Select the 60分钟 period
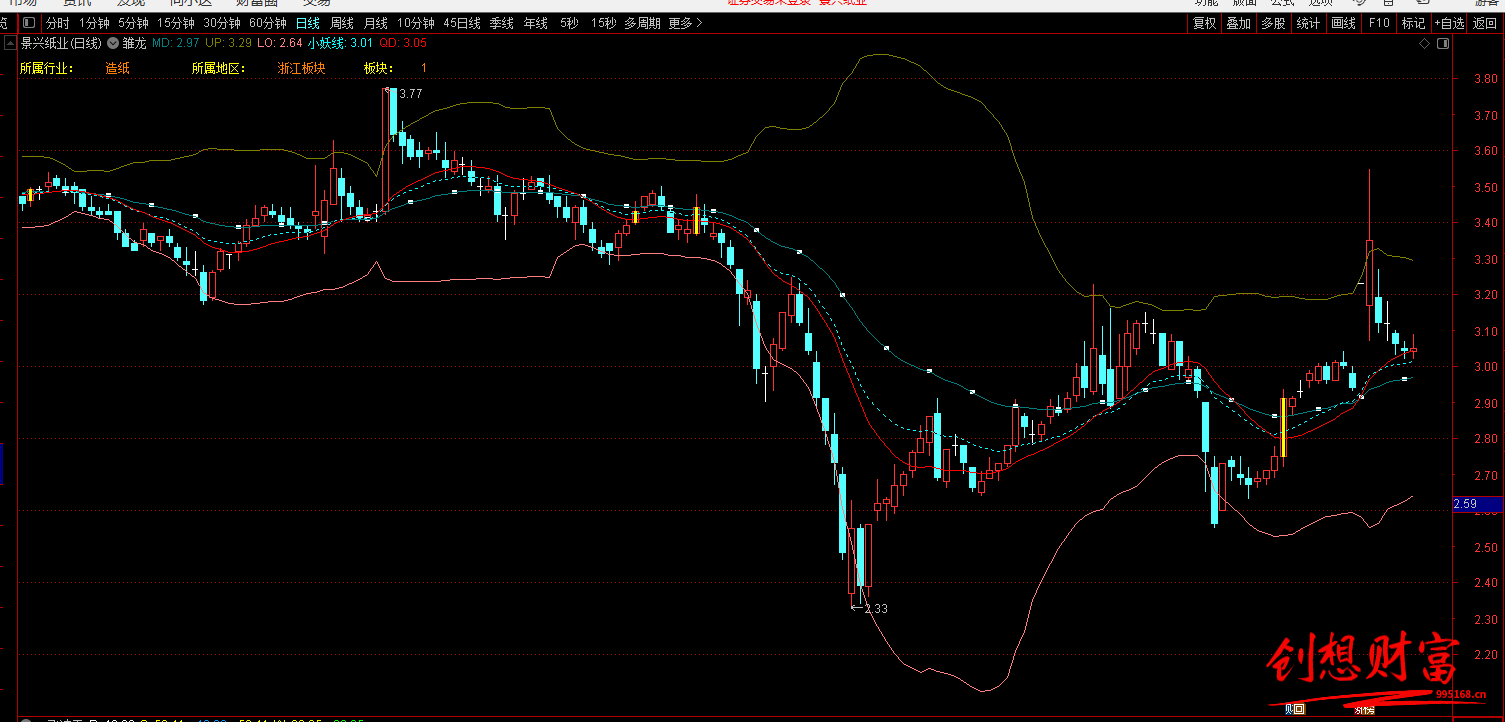The image size is (1505, 722). click(268, 23)
